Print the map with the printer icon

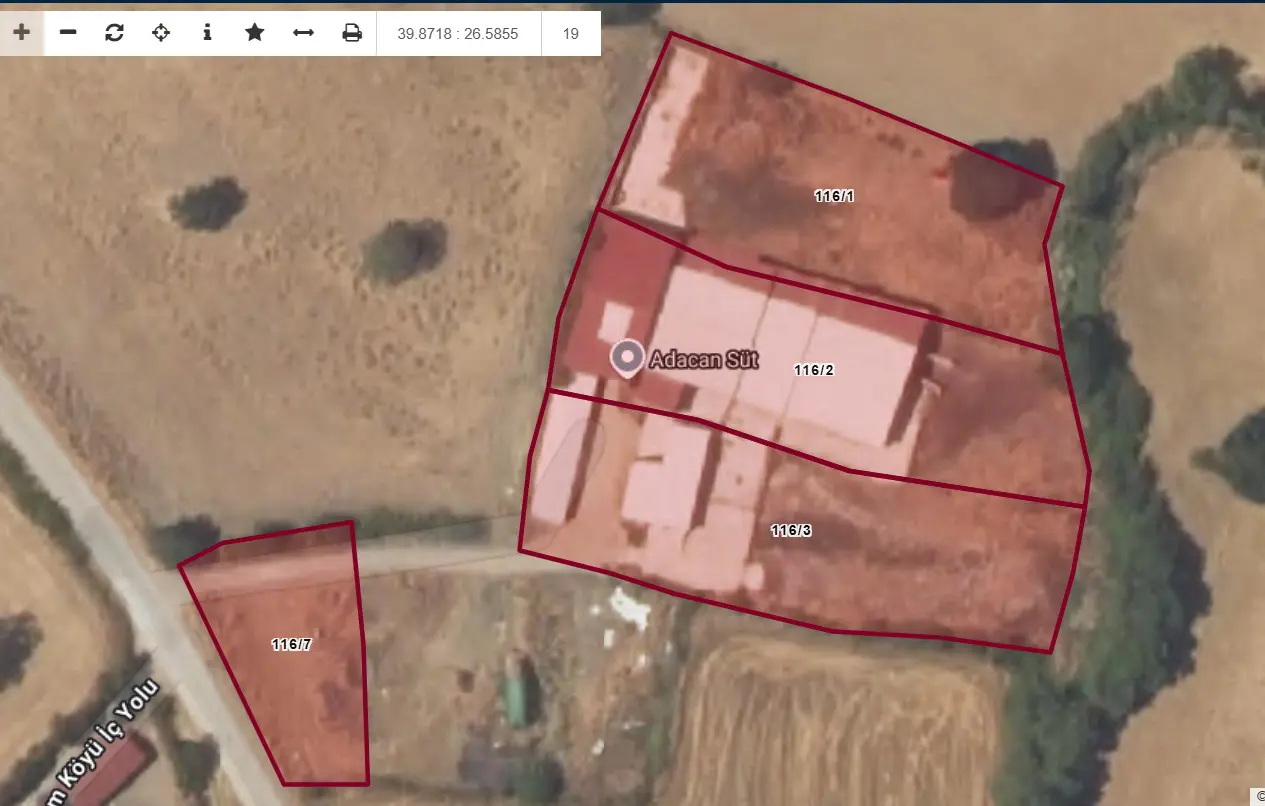tap(352, 33)
